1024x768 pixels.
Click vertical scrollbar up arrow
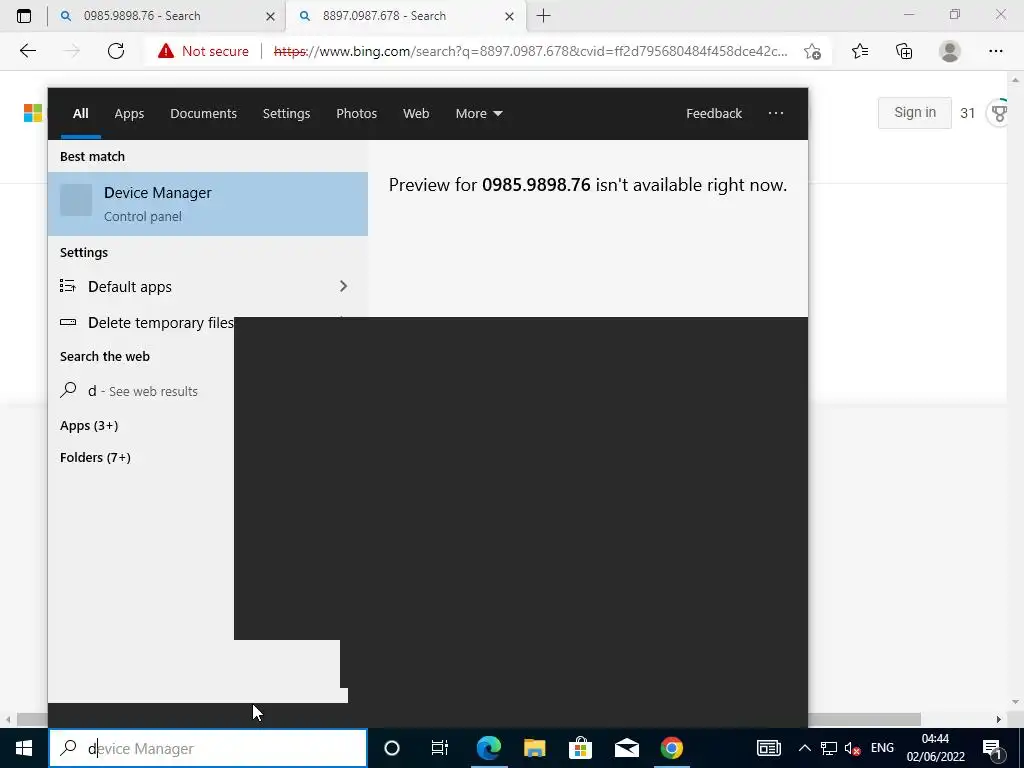pyautogui.click(x=1015, y=80)
